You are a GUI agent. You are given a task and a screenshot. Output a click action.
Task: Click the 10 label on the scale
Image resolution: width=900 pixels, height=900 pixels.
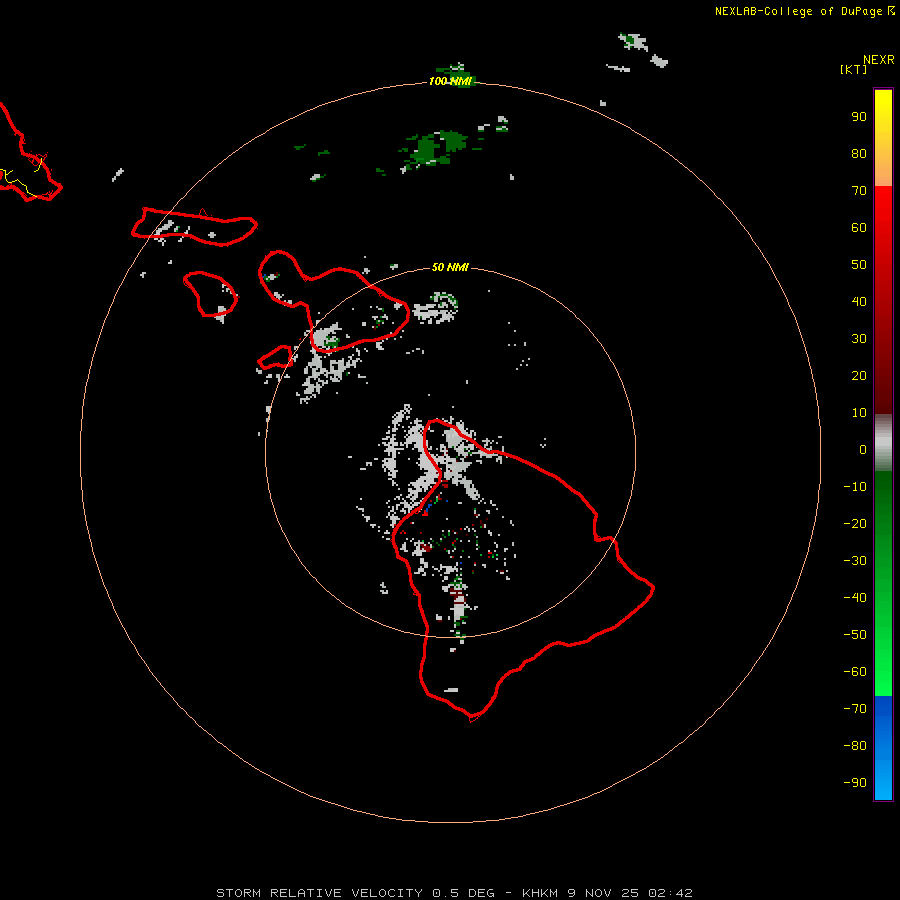coord(859,413)
